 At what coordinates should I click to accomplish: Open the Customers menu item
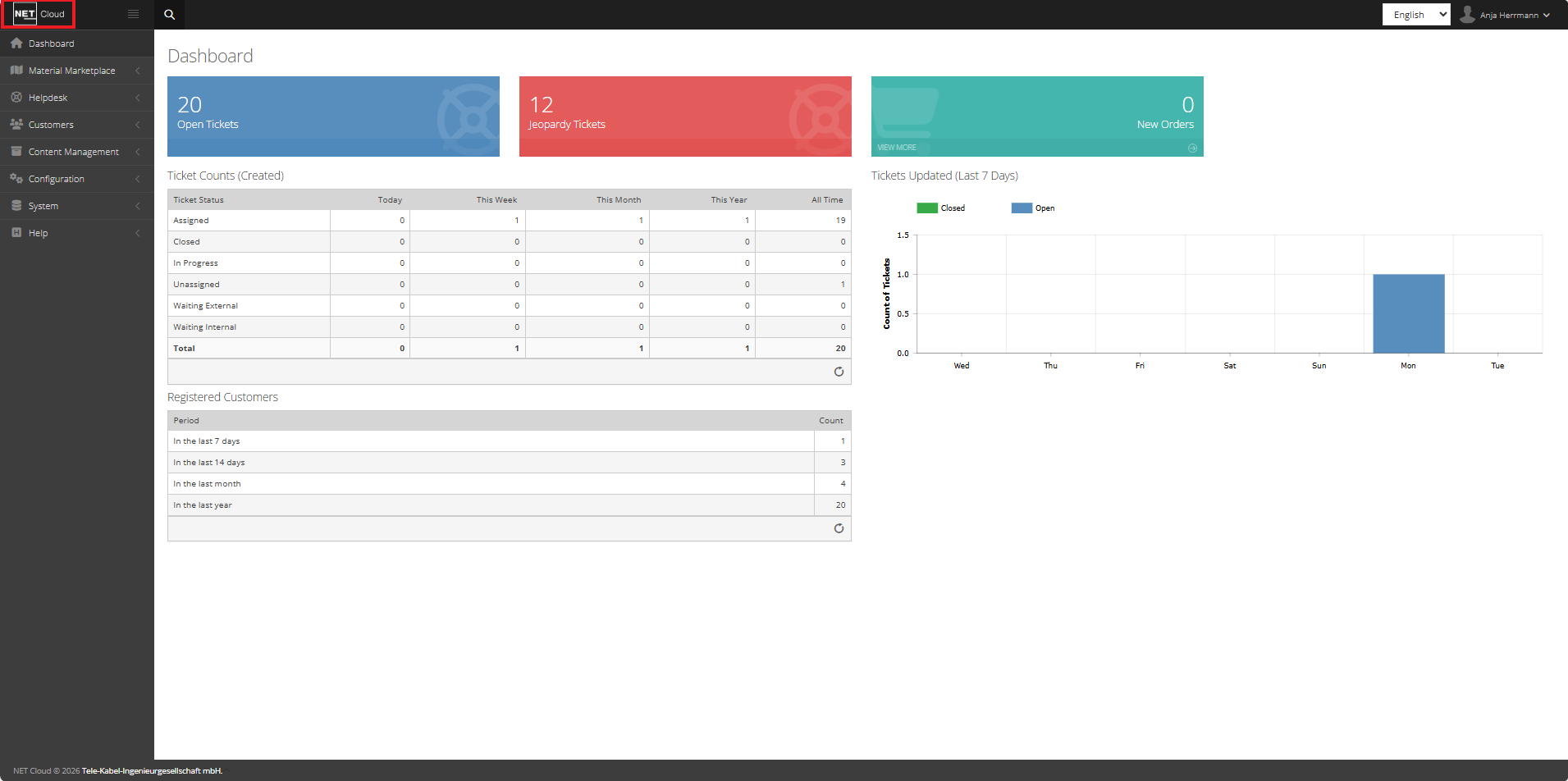click(x=51, y=125)
